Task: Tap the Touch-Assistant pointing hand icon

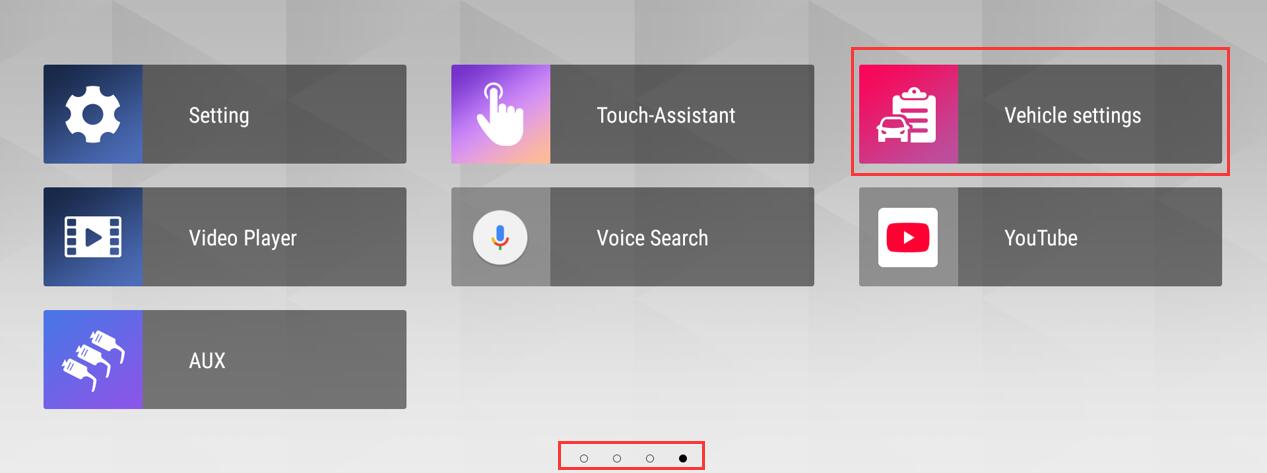Action: click(x=500, y=115)
